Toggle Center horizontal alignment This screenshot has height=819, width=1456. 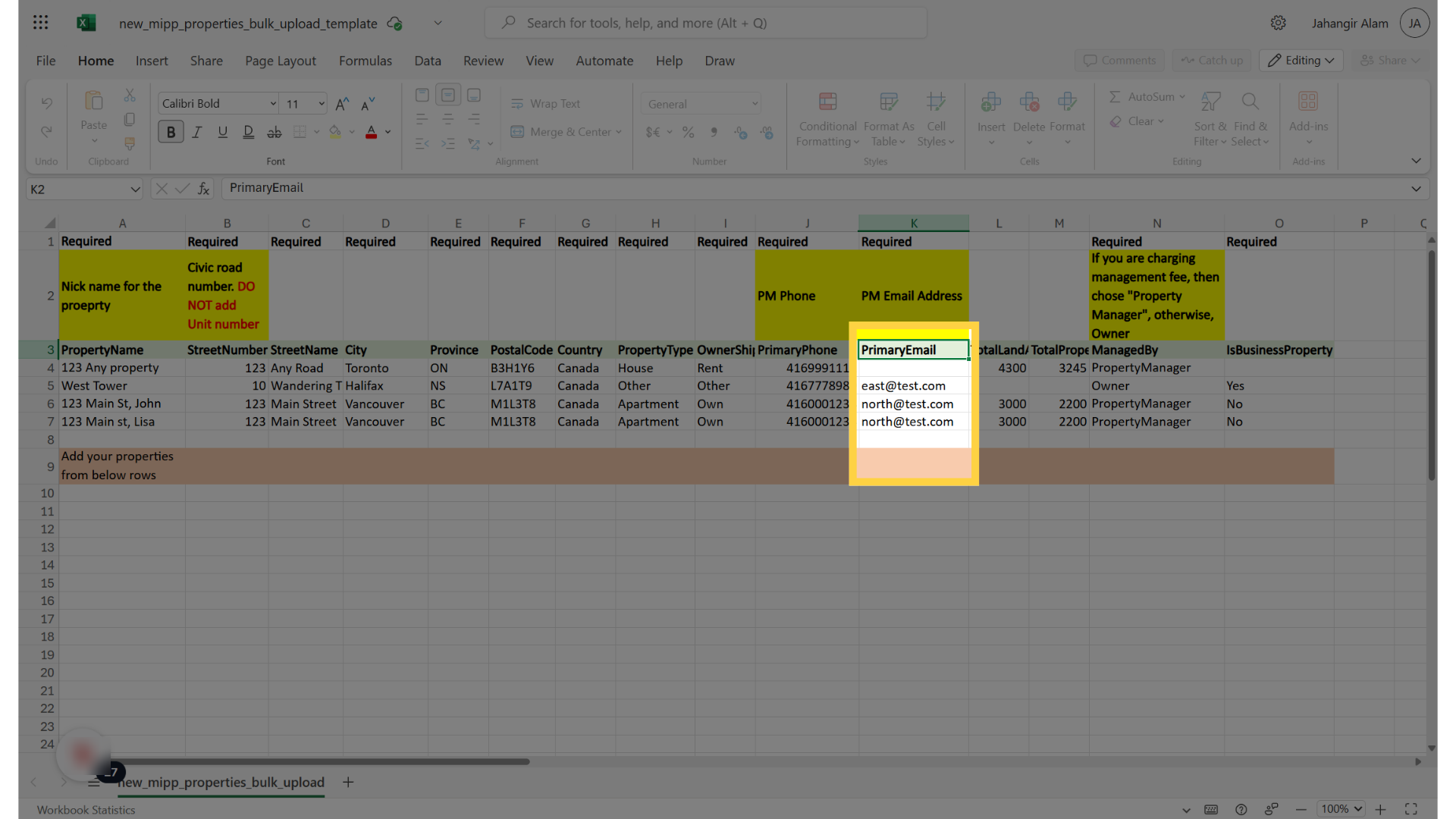(x=448, y=120)
